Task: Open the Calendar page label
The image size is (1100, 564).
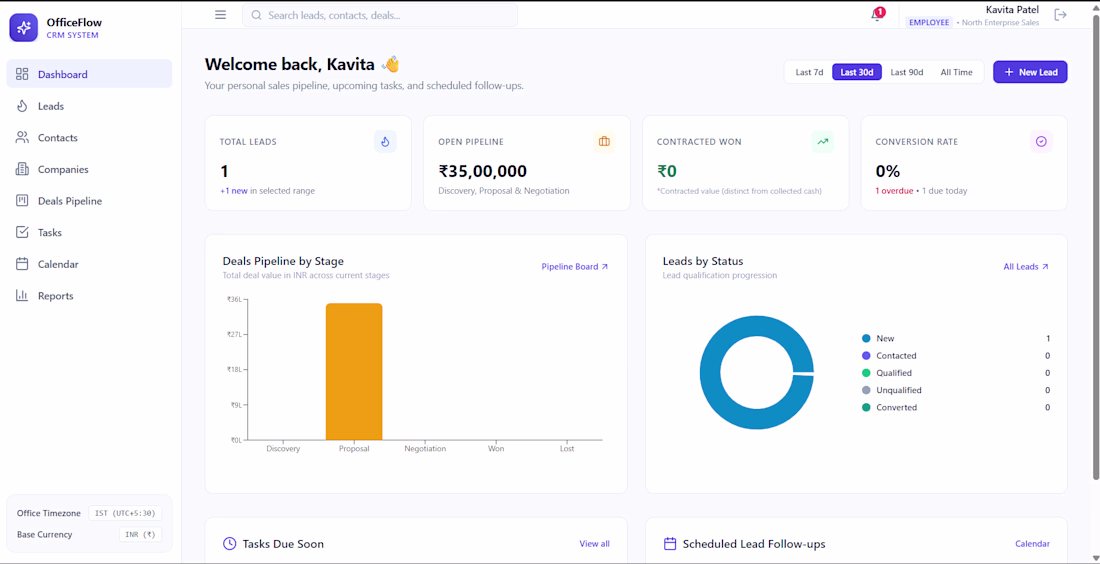Action: click(x=58, y=264)
